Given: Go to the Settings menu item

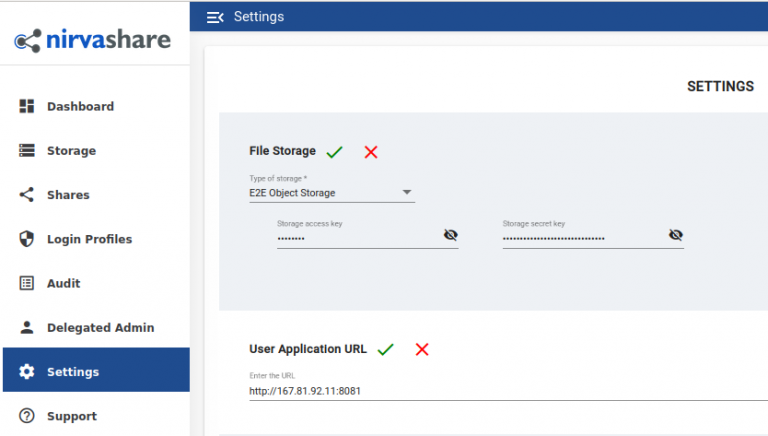Looking at the screenshot, I should (96, 370).
